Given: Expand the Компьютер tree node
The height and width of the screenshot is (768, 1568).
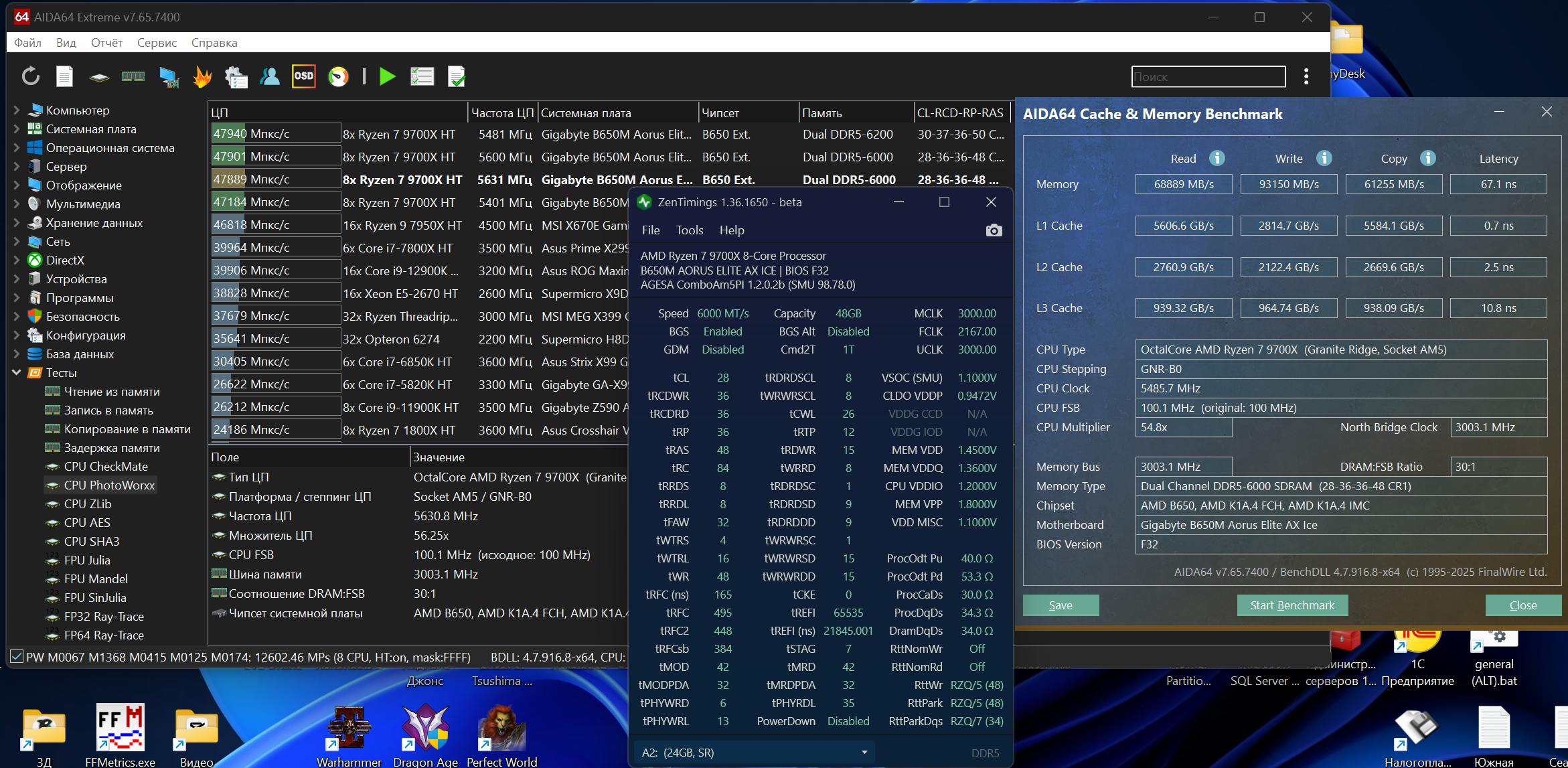Looking at the screenshot, I should [17, 110].
